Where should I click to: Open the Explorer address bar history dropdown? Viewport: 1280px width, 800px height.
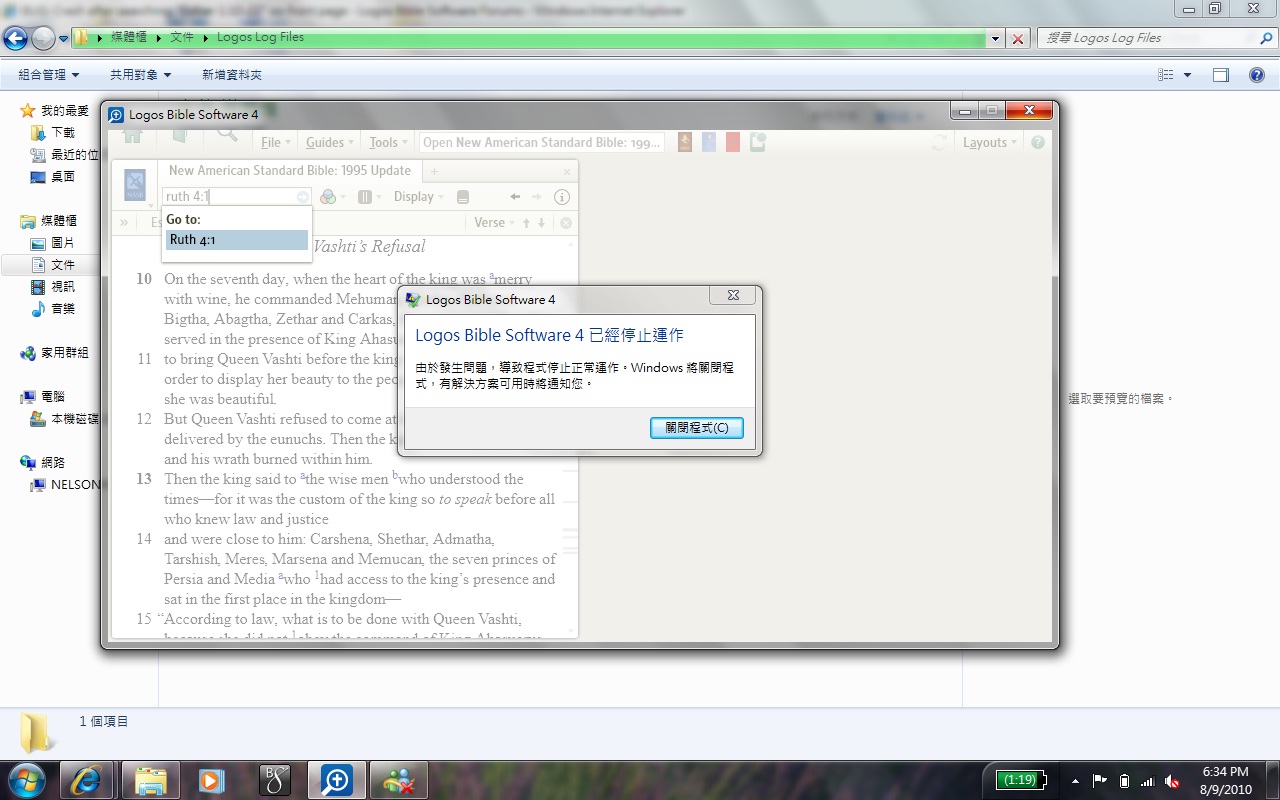(995, 39)
